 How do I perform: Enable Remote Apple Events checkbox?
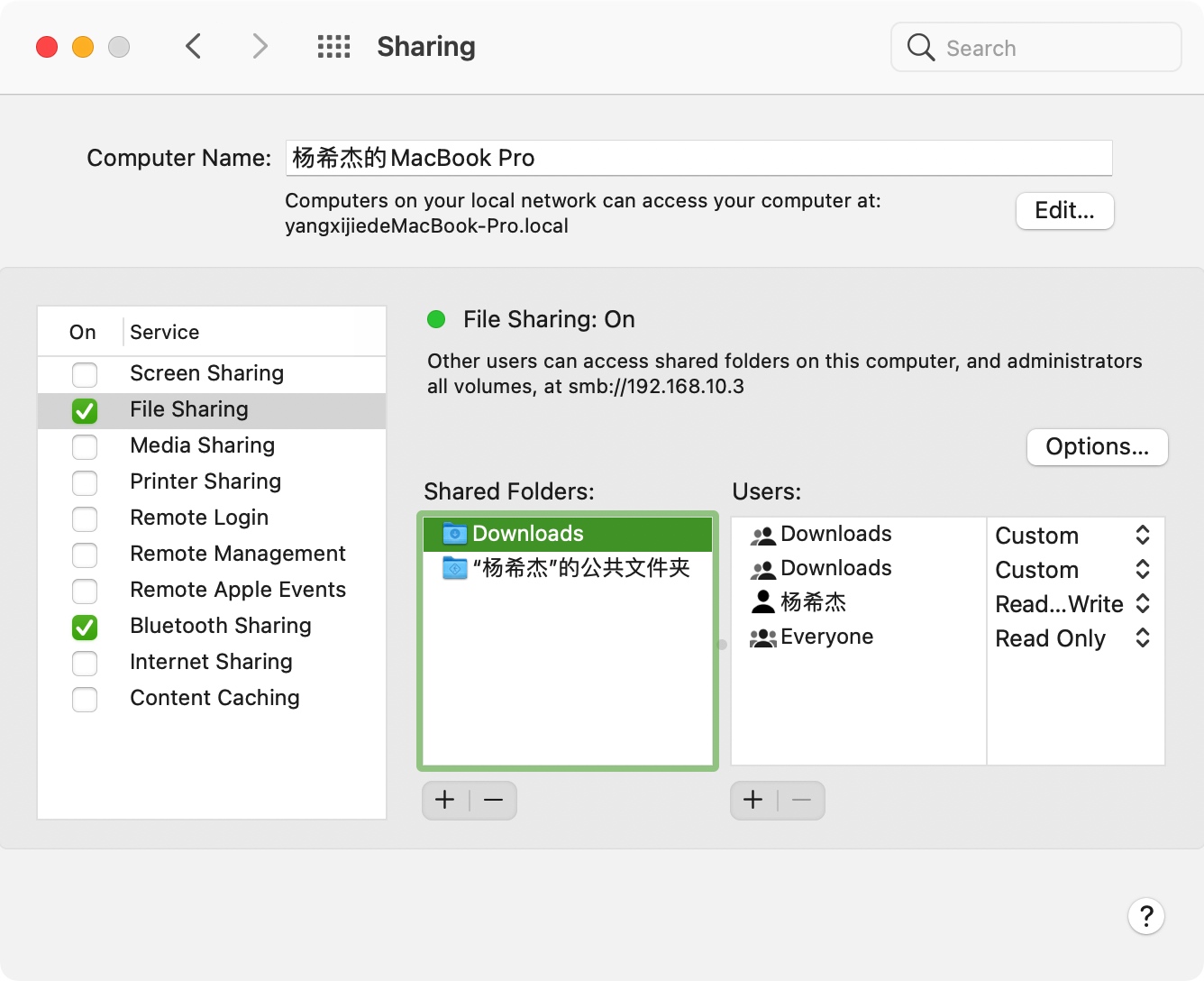click(85, 591)
